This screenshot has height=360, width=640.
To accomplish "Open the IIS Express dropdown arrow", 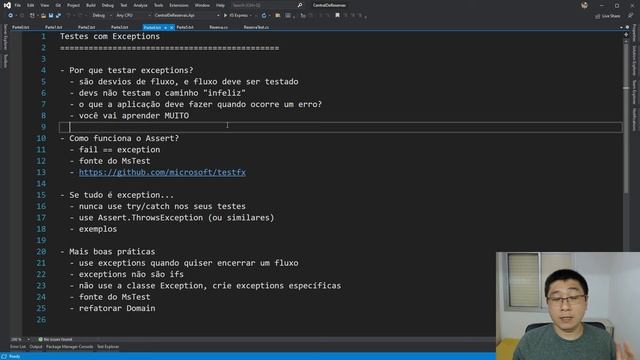I will click(x=250, y=16).
